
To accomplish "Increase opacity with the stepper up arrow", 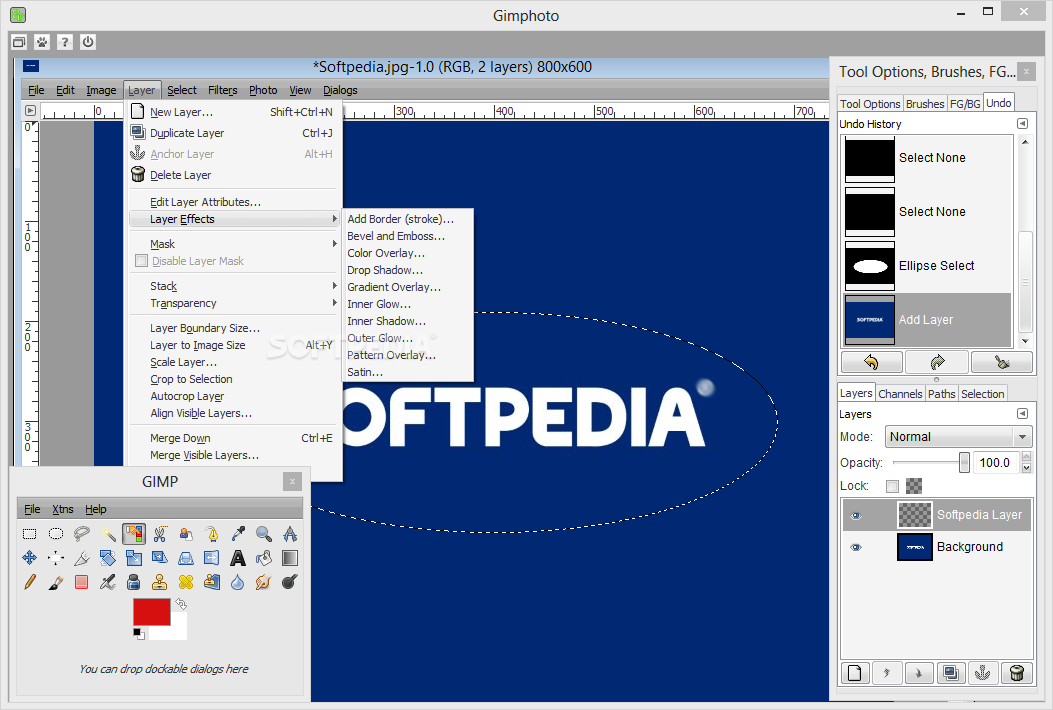I will click(1026, 457).
